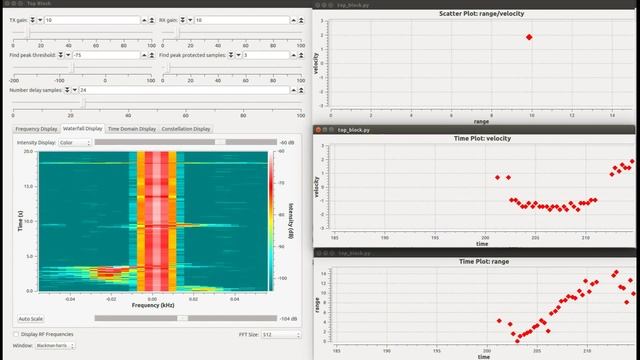Go to the Constellation Display tab

186,129
